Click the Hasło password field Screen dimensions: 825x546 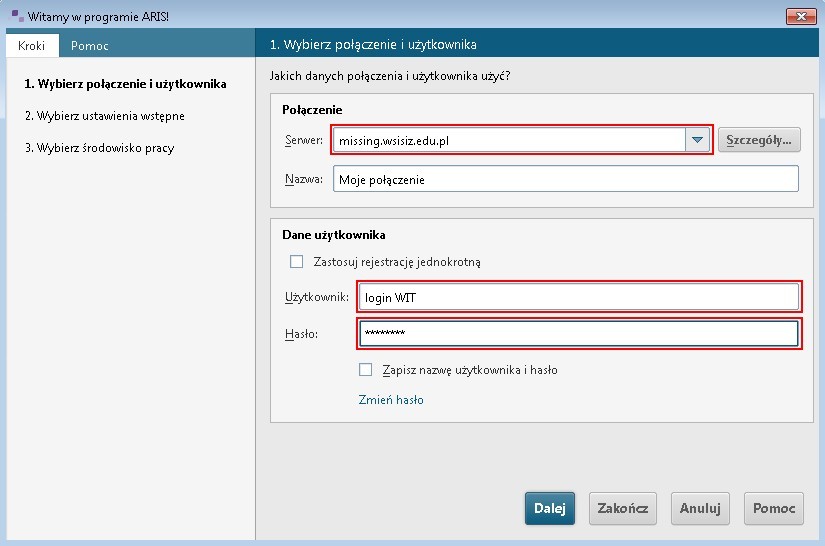(x=579, y=333)
